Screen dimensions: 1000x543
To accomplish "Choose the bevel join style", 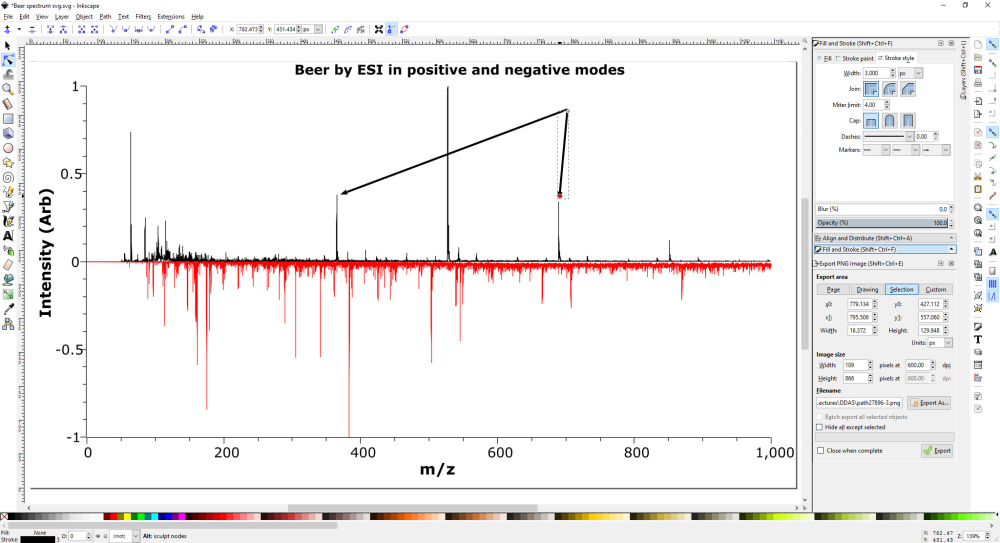I will (x=908, y=89).
